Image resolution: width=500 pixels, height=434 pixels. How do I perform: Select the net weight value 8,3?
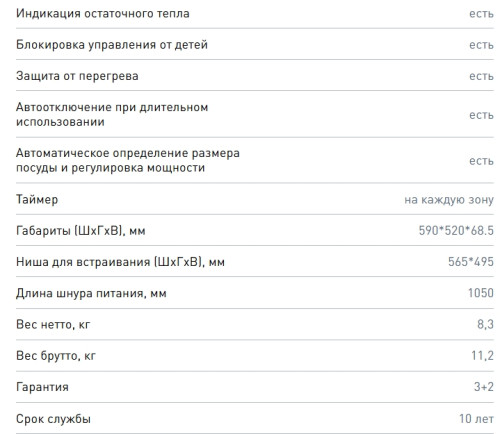485,324
